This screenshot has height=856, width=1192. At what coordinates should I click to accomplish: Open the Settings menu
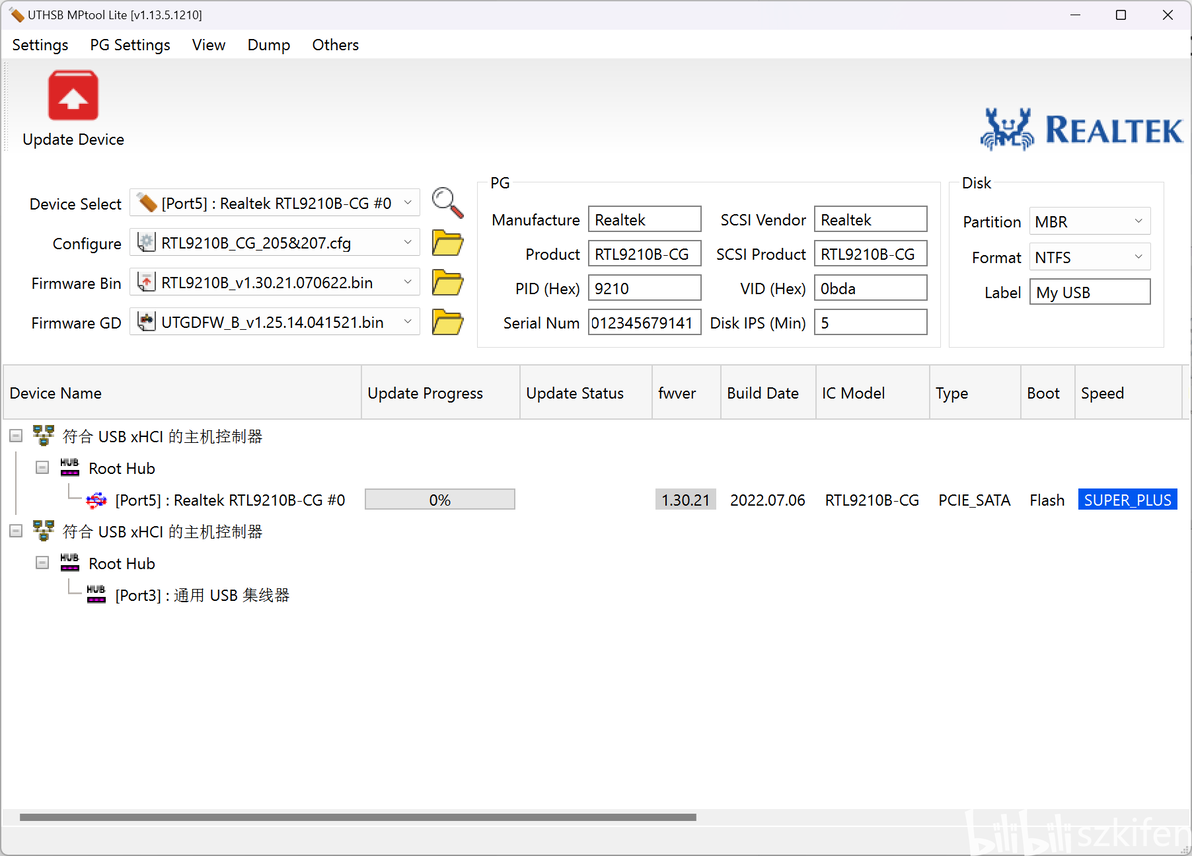point(40,45)
